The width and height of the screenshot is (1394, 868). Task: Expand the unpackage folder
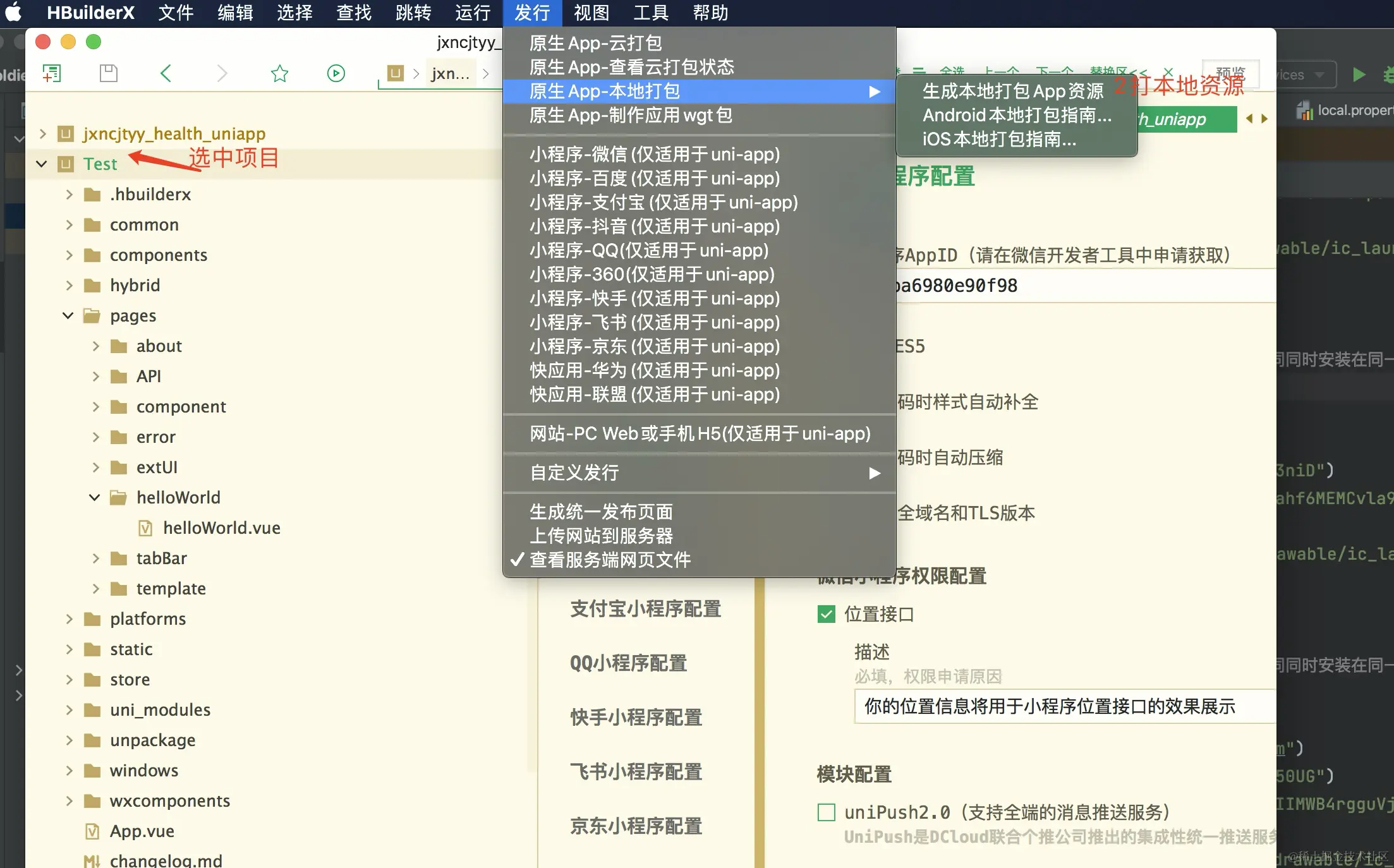[69, 740]
